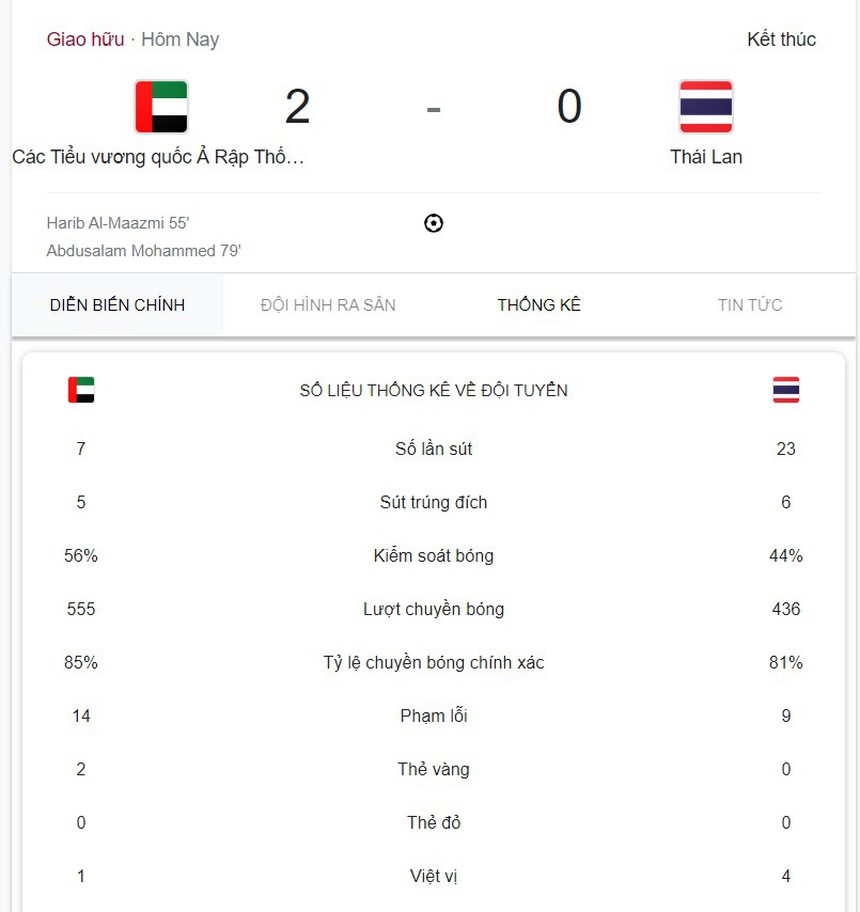Click the statistics section heading text
This screenshot has height=912, width=860.
pyautogui.click(x=433, y=390)
